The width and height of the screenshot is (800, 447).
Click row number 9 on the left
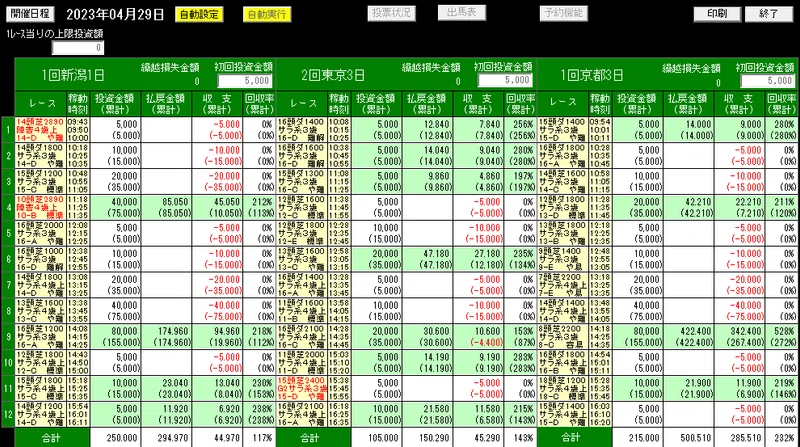[x=8, y=337]
